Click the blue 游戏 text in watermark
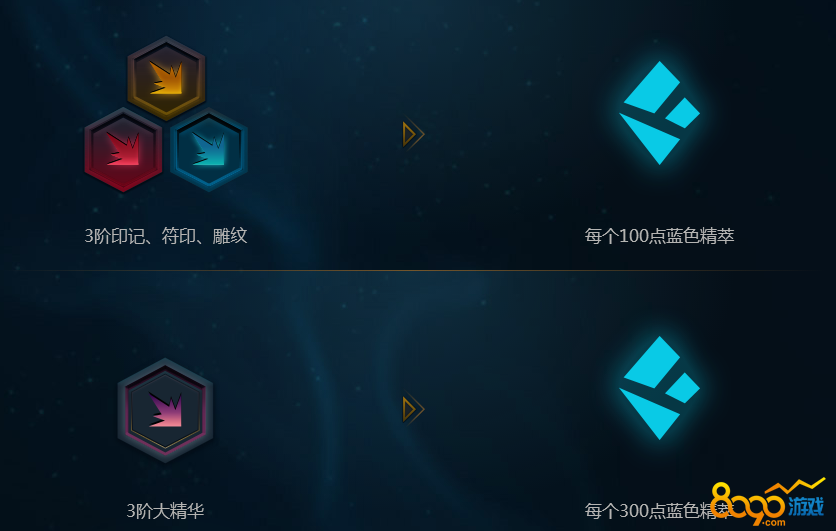 pyautogui.click(x=806, y=506)
